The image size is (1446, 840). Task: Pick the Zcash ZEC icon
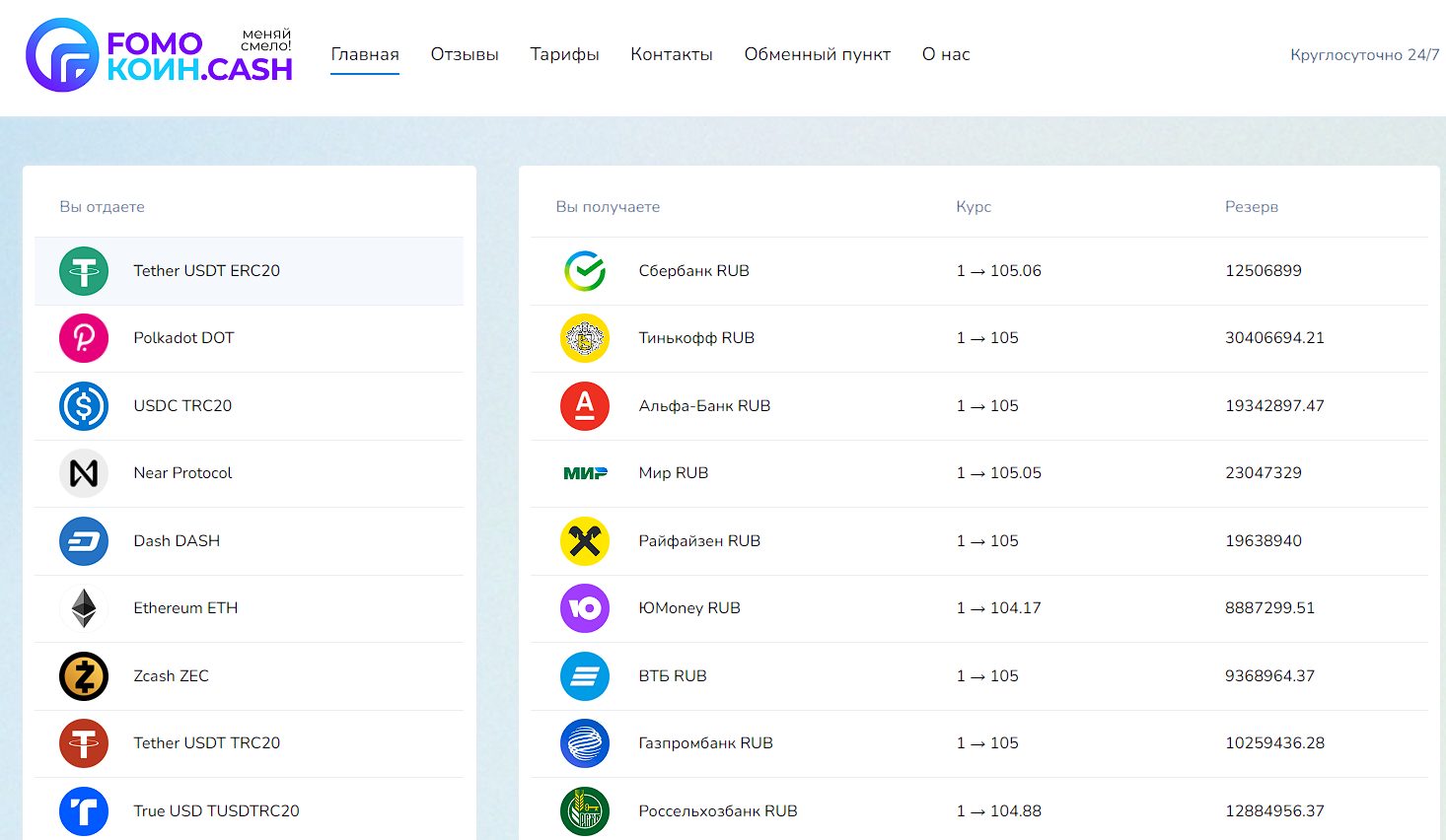tap(84, 676)
